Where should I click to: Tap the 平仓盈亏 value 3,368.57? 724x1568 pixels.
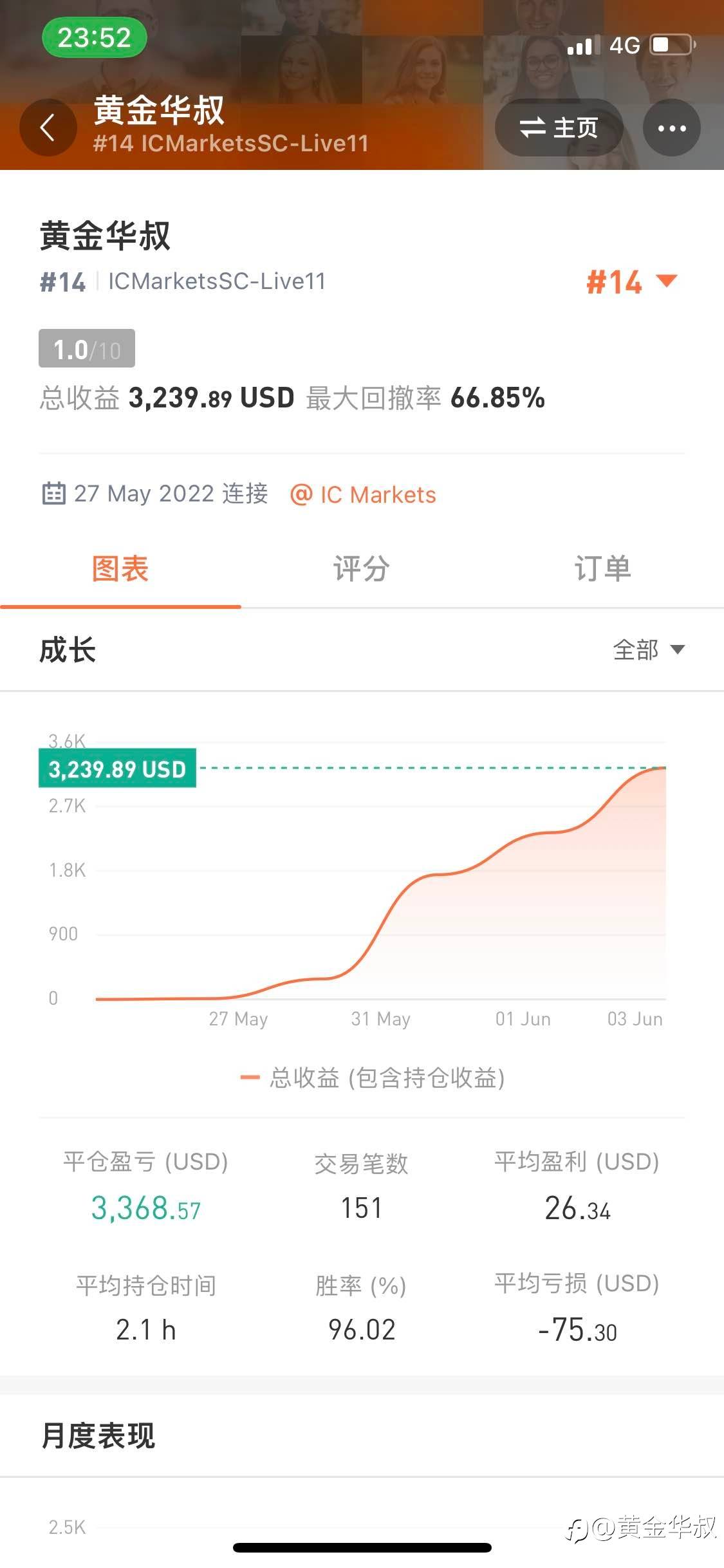tap(145, 1208)
